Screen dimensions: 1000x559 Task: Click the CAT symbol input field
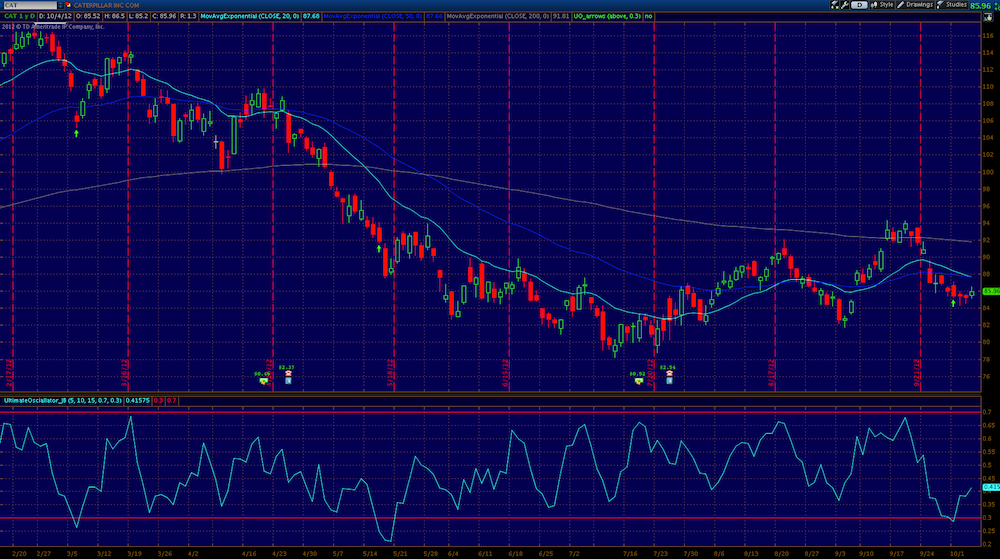pos(29,5)
